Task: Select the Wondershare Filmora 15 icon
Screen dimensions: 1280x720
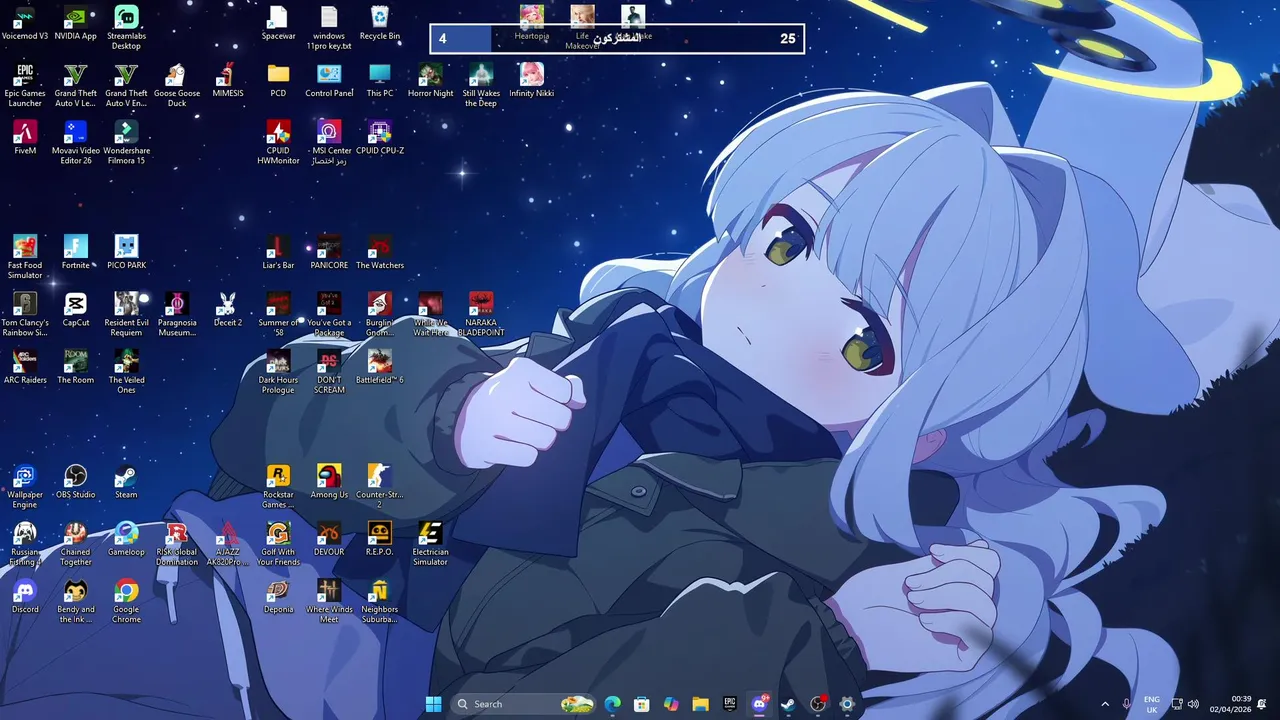Action: tap(126, 143)
